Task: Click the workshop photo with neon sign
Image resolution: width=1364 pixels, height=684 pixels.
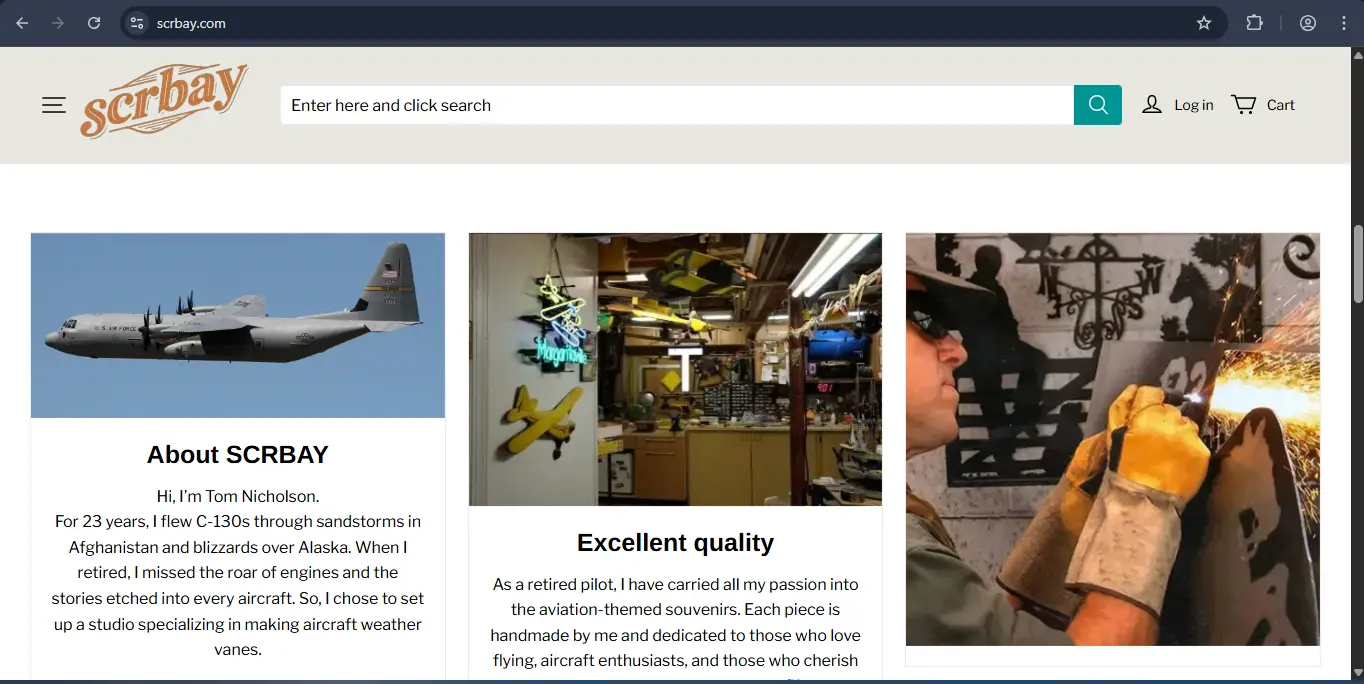Action: [675, 369]
